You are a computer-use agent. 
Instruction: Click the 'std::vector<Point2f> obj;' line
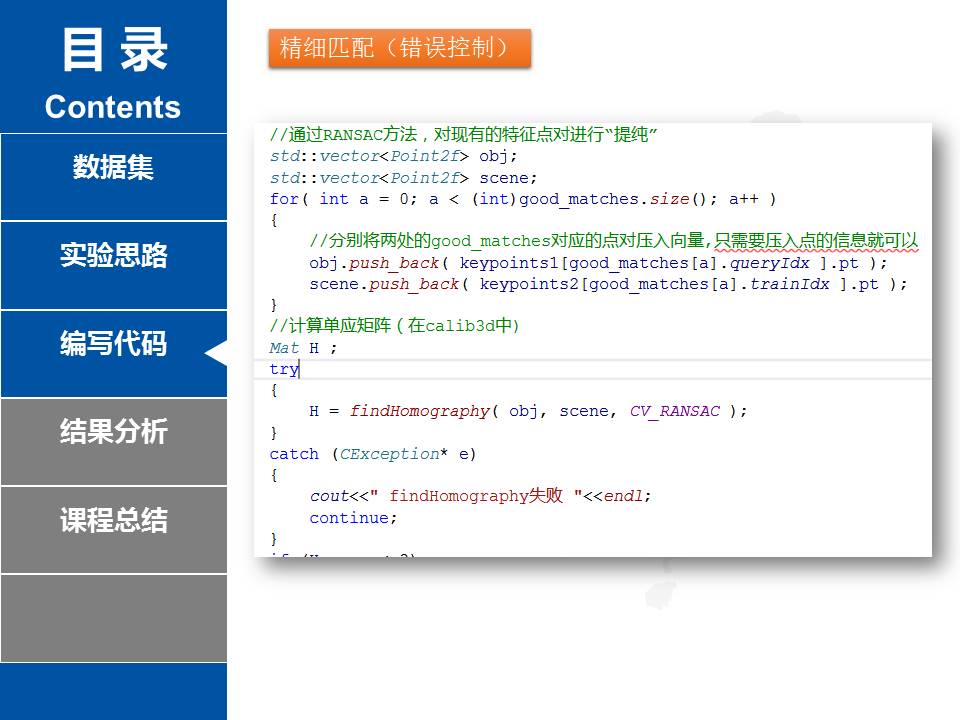point(394,156)
